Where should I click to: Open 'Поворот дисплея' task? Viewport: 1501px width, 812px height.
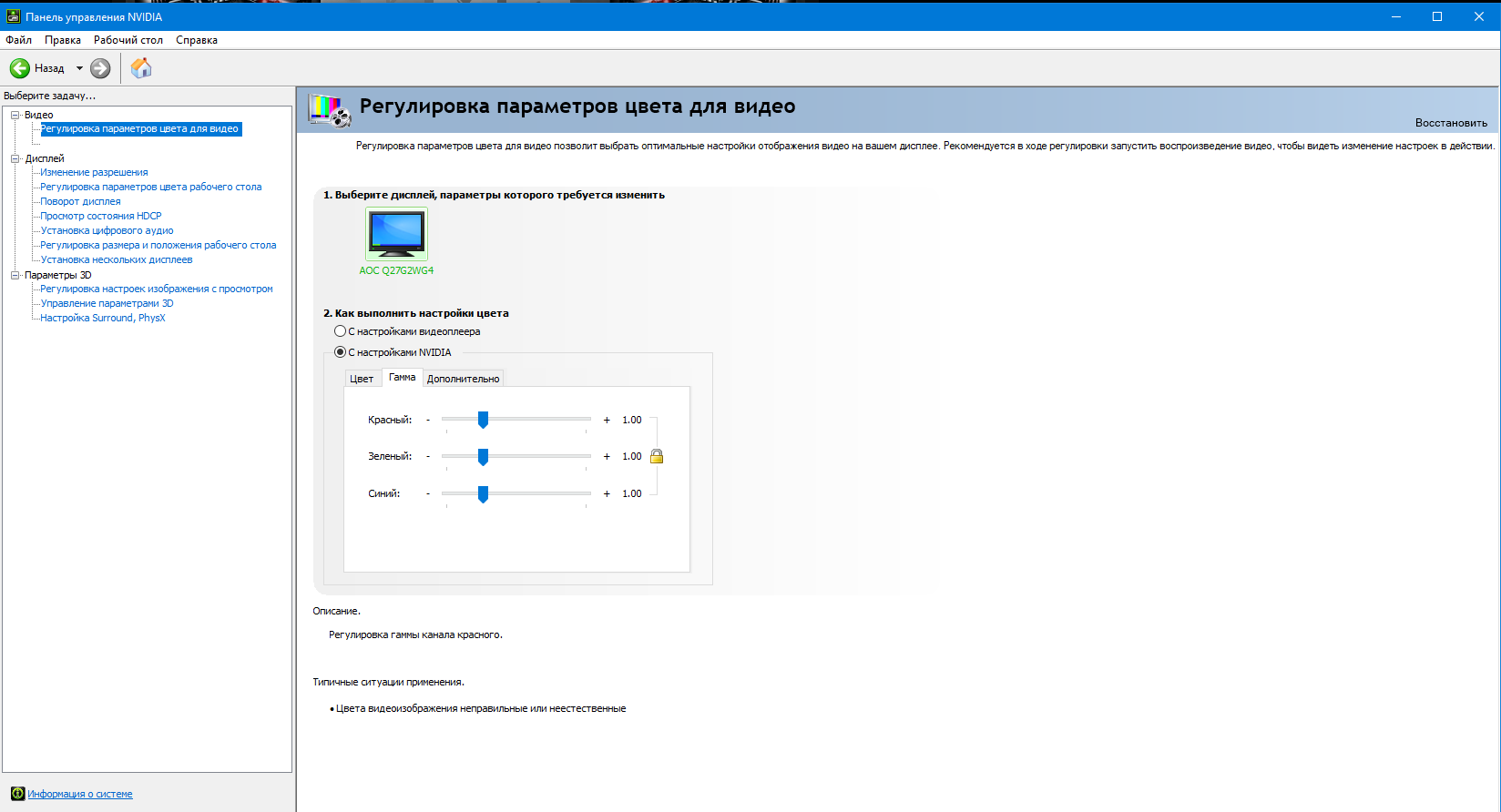coord(80,201)
